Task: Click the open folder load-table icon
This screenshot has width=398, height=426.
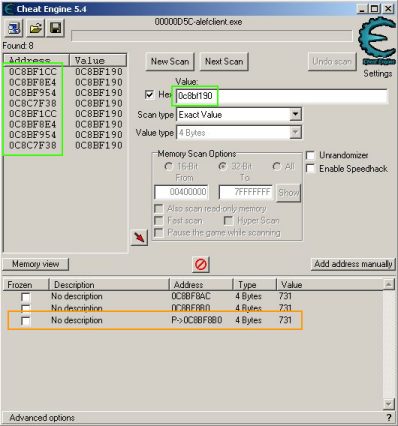Action: pos(35,28)
